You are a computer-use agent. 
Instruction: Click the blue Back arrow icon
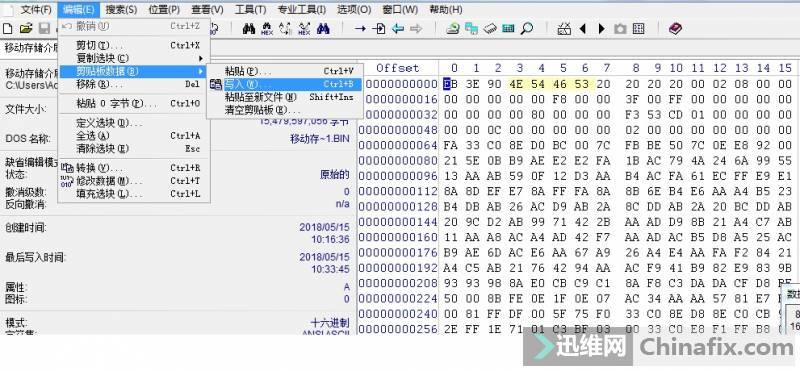click(397, 29)
